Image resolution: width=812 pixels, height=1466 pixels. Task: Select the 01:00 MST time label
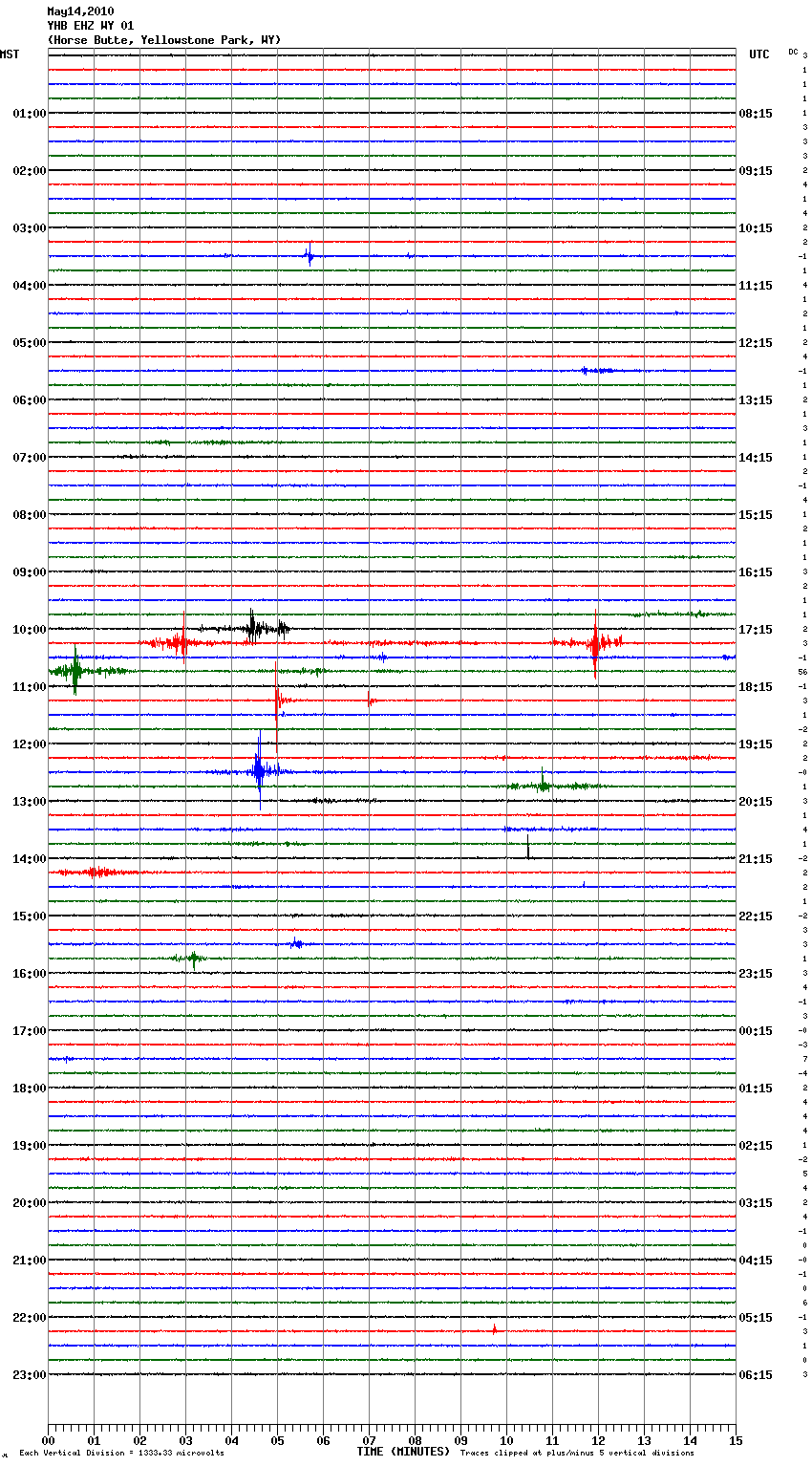pos(29,114)
